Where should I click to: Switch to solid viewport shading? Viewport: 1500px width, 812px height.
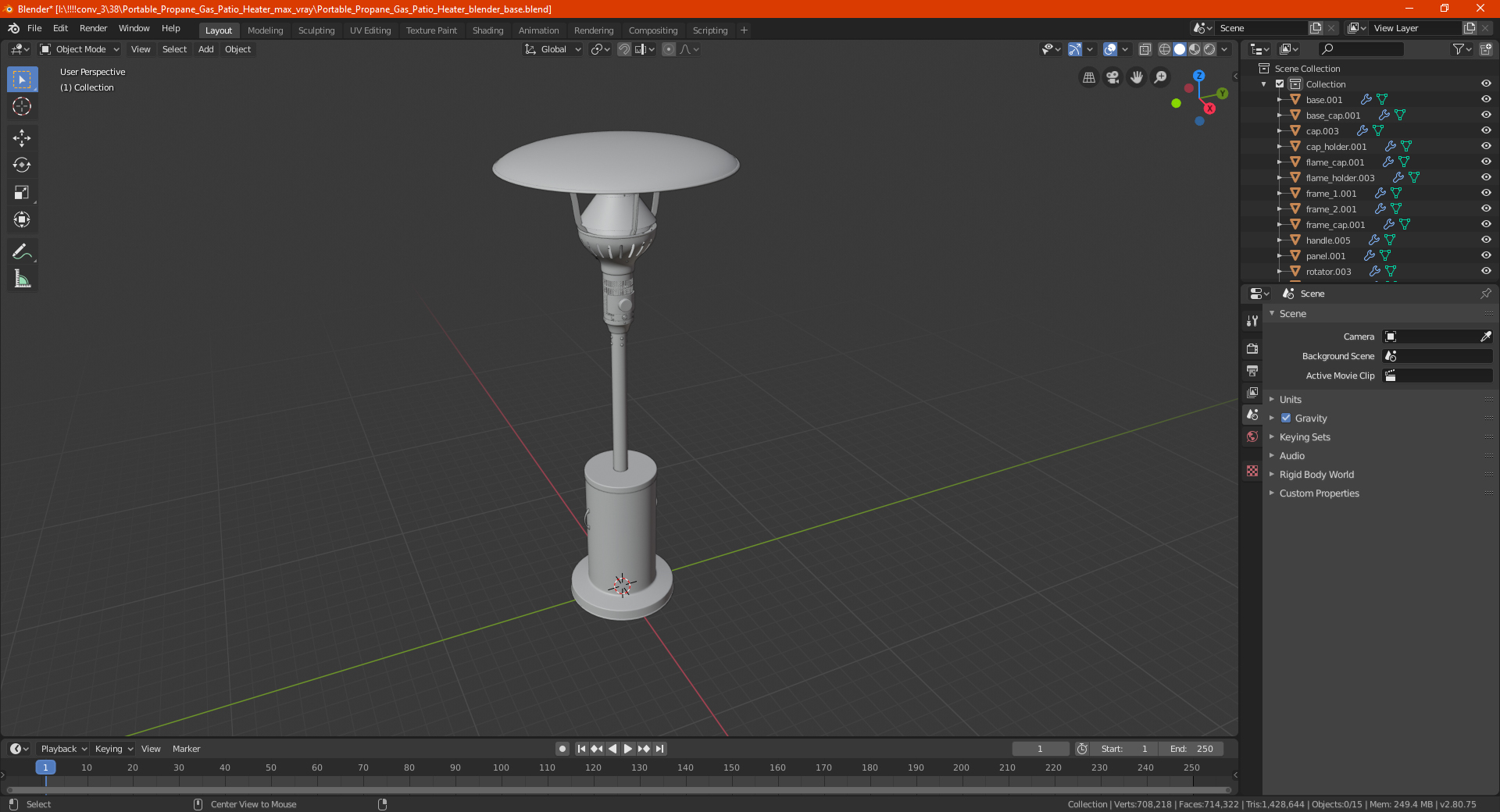pos(1180,49)
